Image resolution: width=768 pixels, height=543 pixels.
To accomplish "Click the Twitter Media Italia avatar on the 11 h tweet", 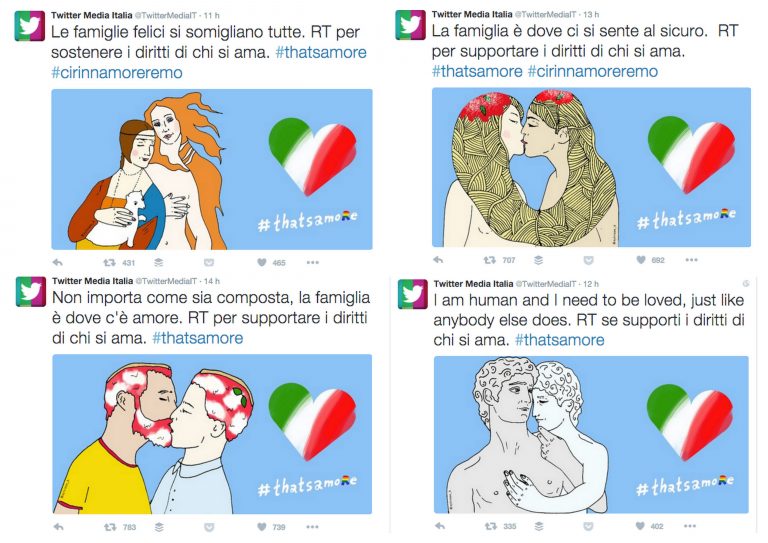I will (30, 26).
